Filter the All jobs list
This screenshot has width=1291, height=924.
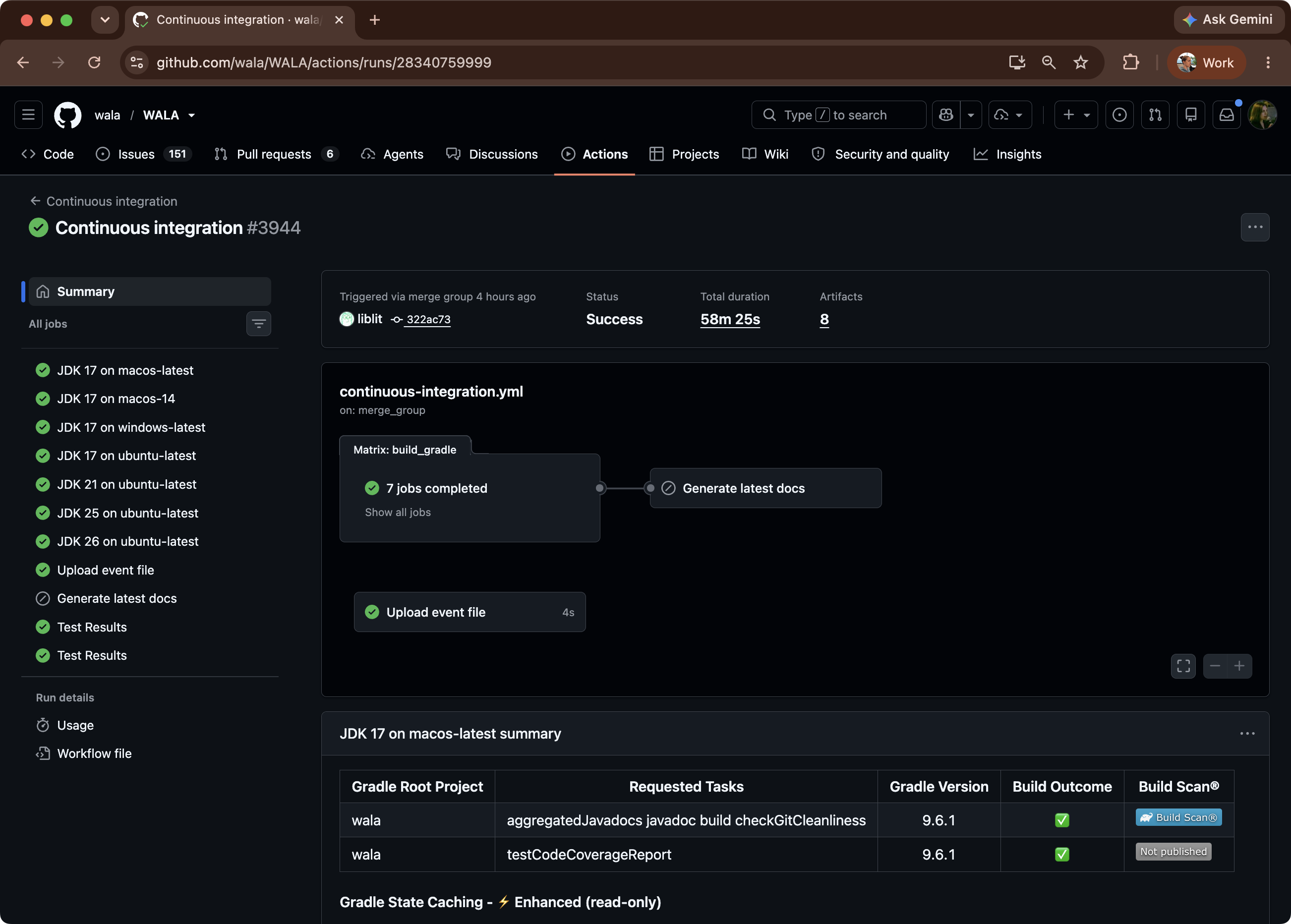pos(258,324)
